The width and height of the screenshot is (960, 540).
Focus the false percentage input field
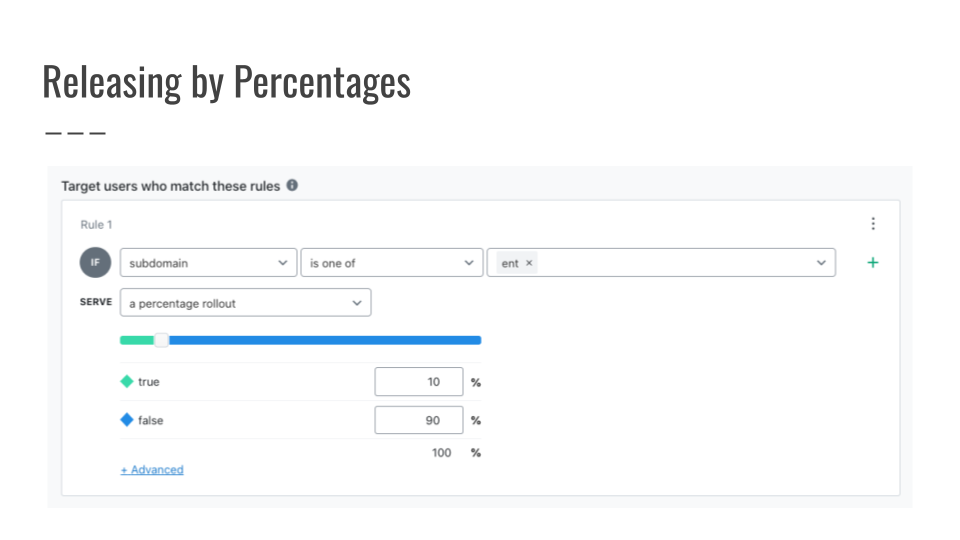419,420
